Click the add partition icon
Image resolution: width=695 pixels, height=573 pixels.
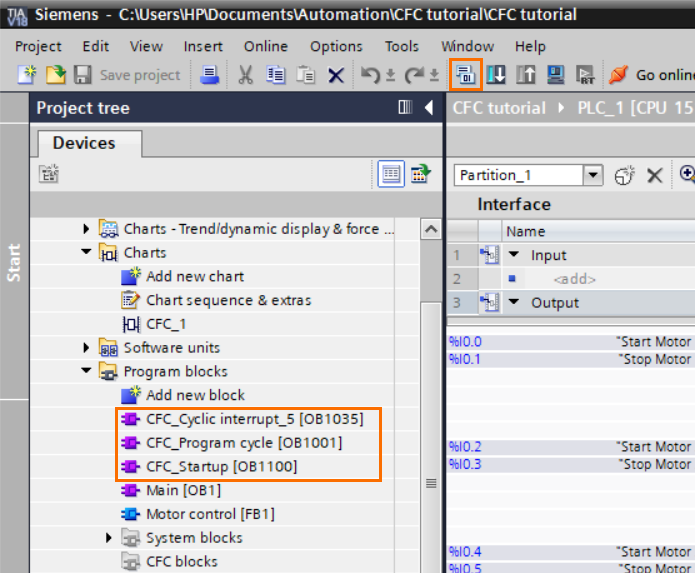[625, 175]
